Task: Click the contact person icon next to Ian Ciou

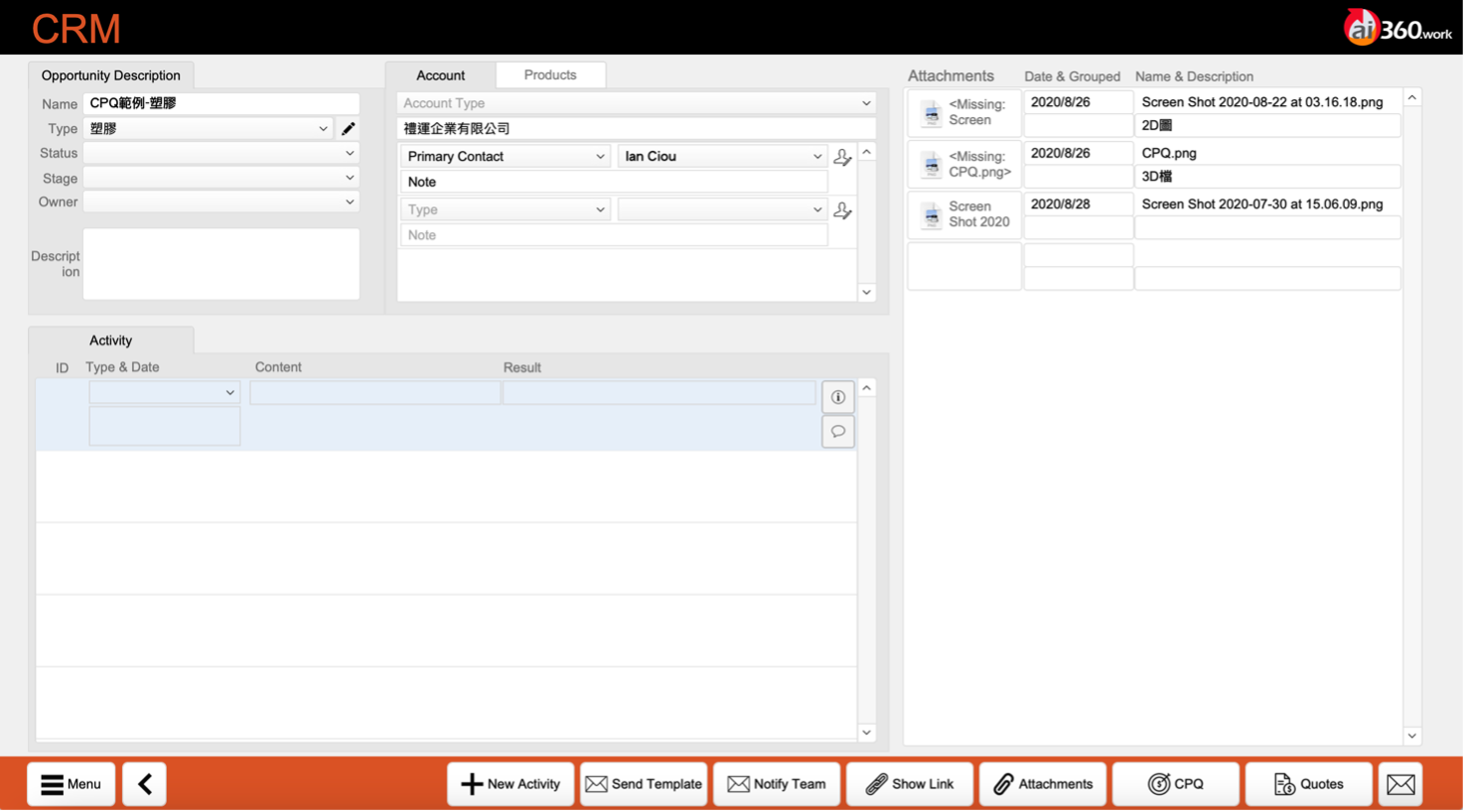Action: (842, 157)
